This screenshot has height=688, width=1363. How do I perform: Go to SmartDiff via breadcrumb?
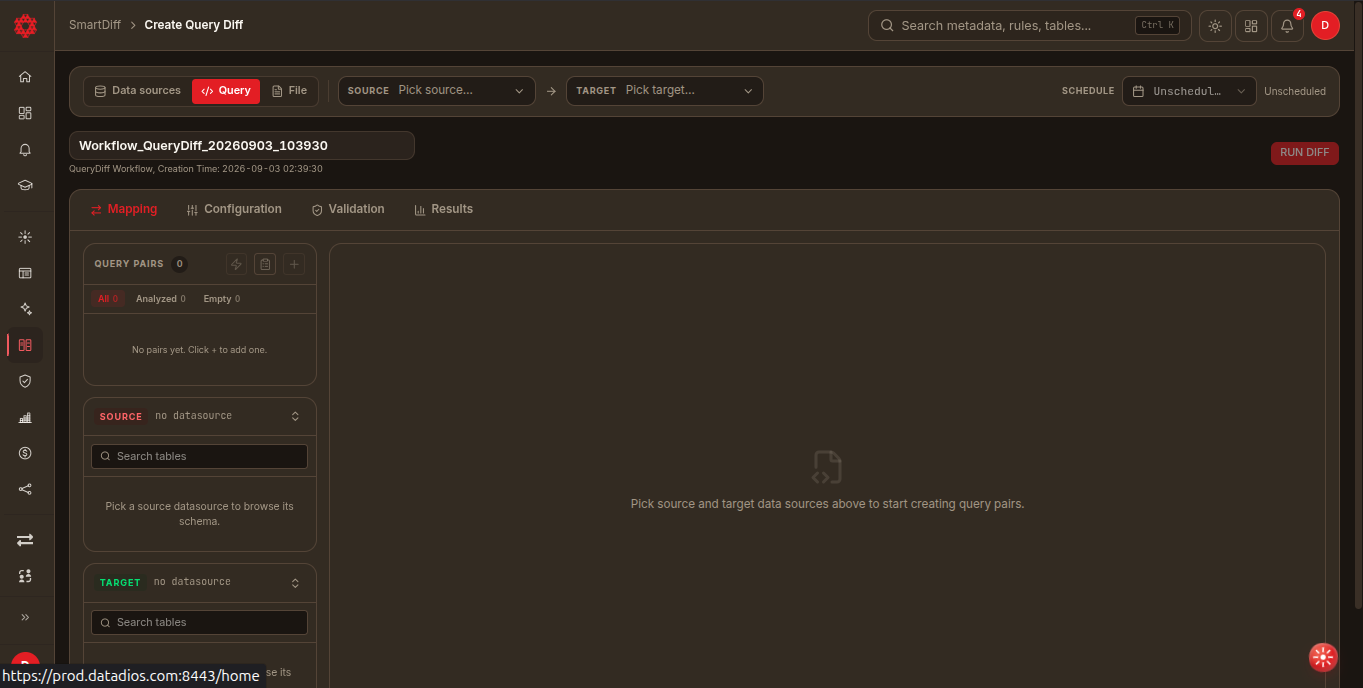[95, 25]
